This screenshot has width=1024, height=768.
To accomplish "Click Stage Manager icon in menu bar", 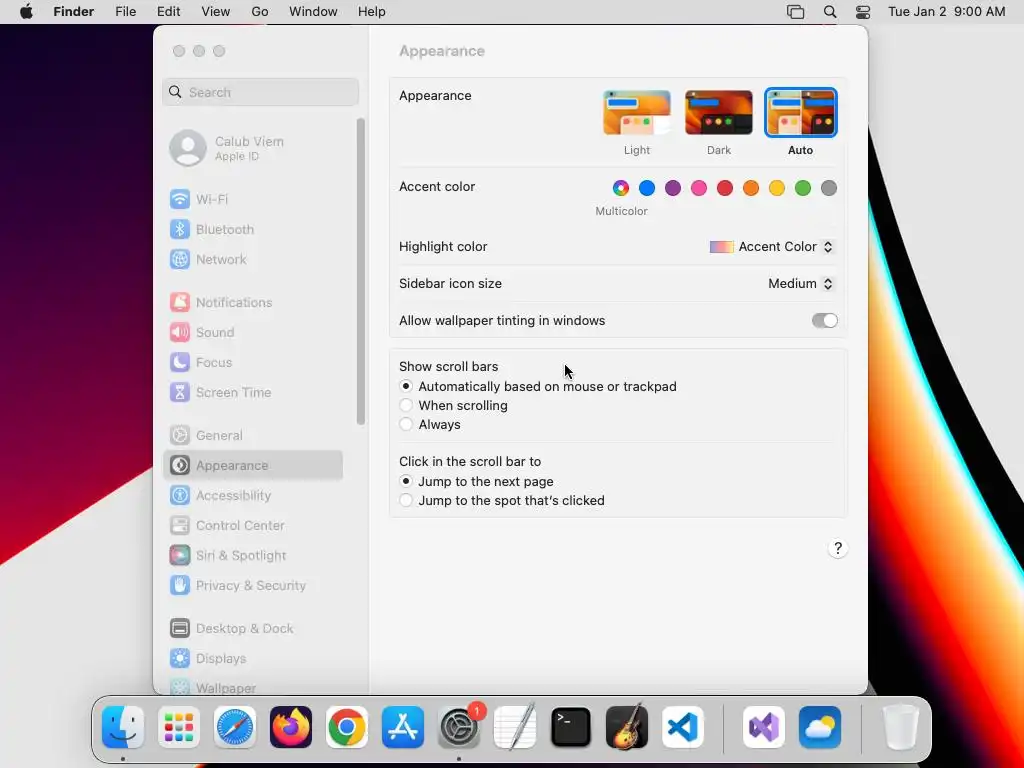I will (795, 12).
